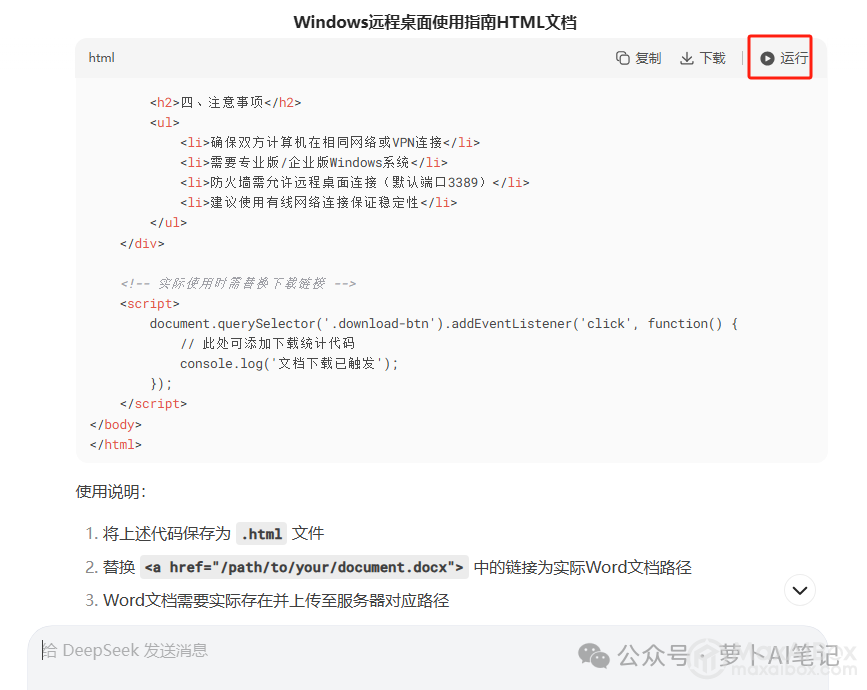Click the green HTML comment line

(237, 284)
